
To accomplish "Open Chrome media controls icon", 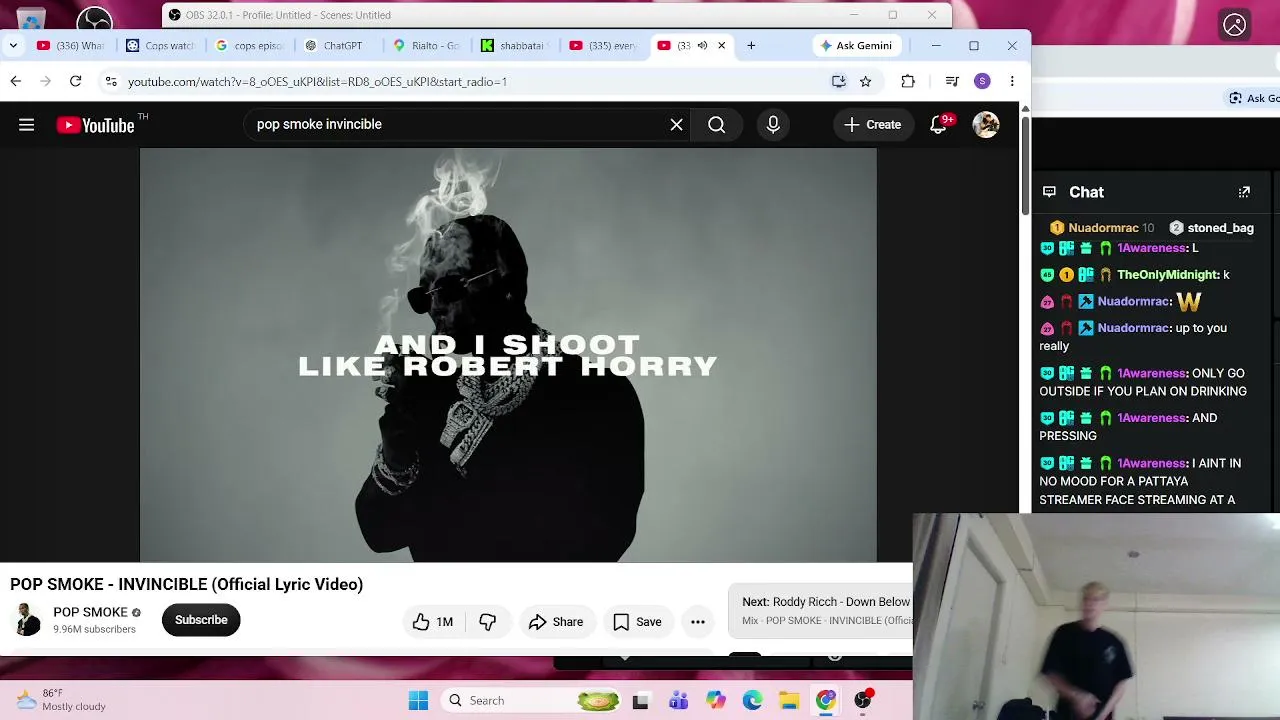I will (952, 82).
